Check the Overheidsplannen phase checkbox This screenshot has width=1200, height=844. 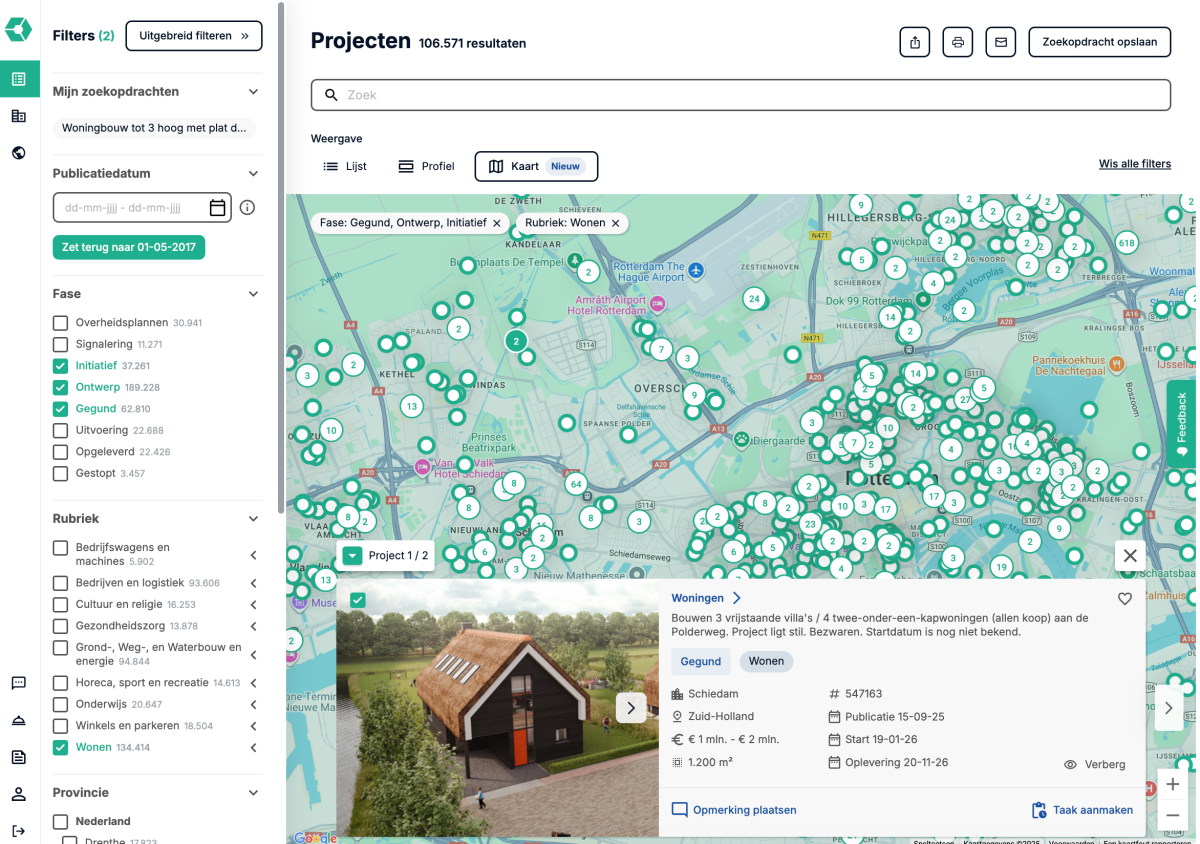pyautogui.click(x=61, y=323)
